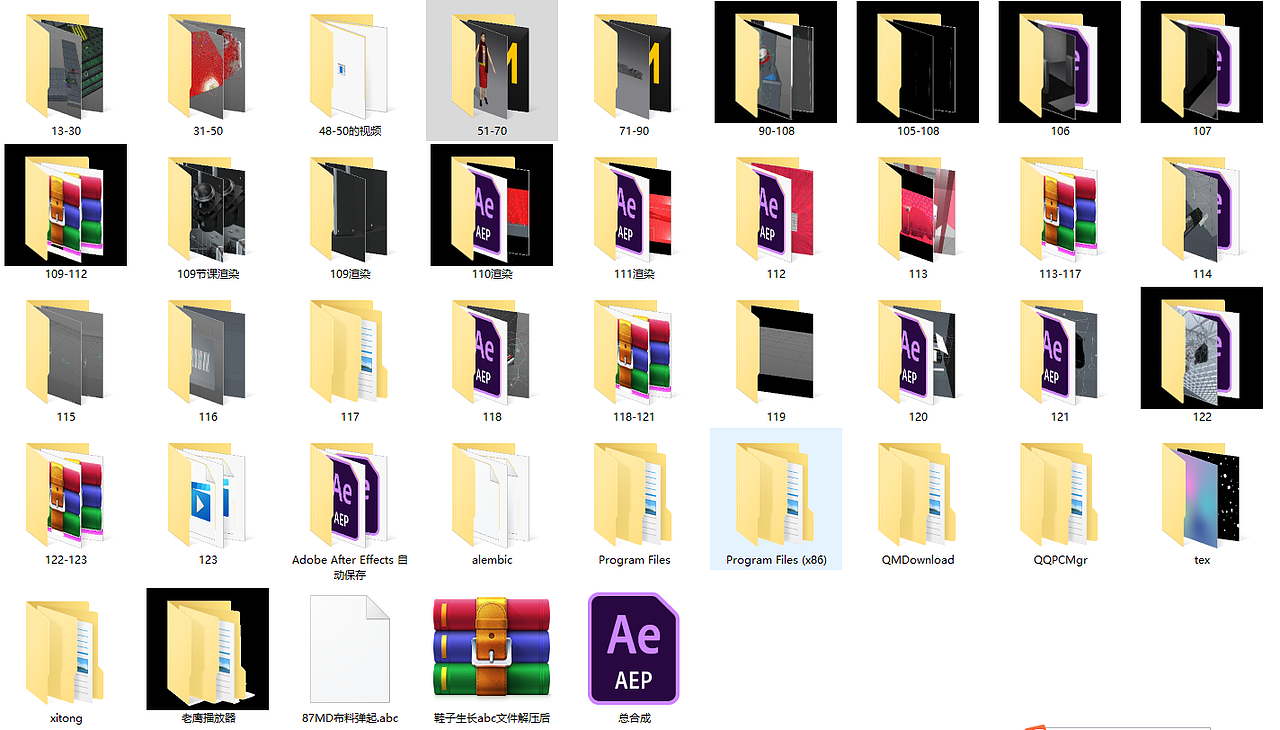
Task: Click the Program Files folder icon
Action: (634, 495)
